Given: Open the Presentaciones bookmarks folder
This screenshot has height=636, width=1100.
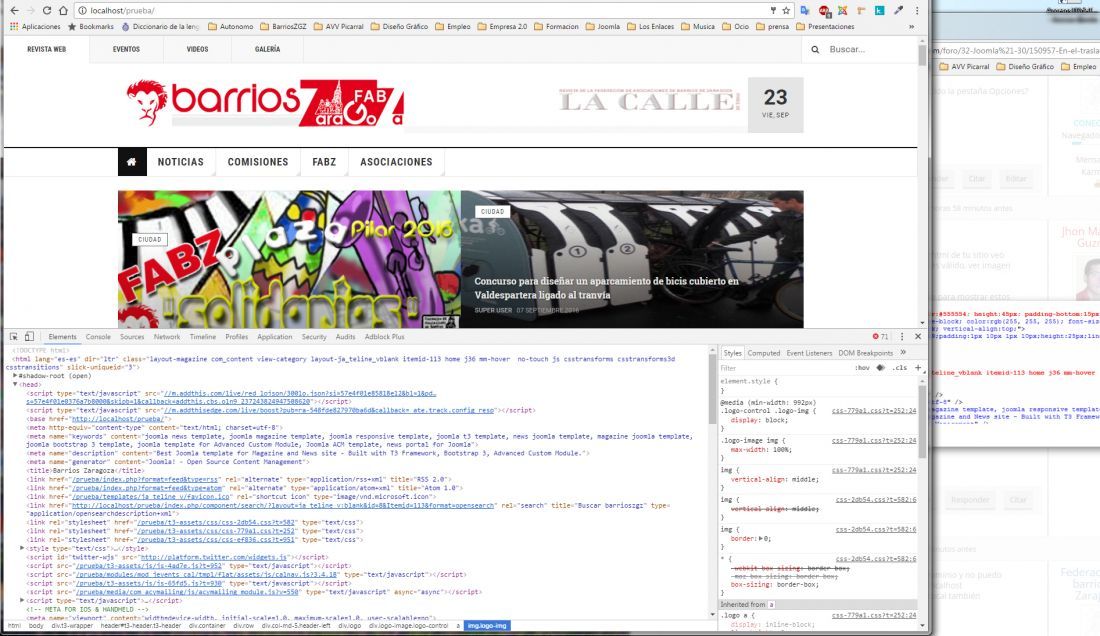Looking at the screenshot, I should pos(825,27).
